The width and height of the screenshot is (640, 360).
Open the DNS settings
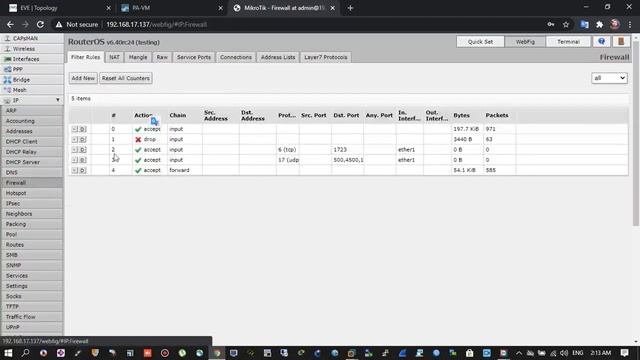(32, 172)
